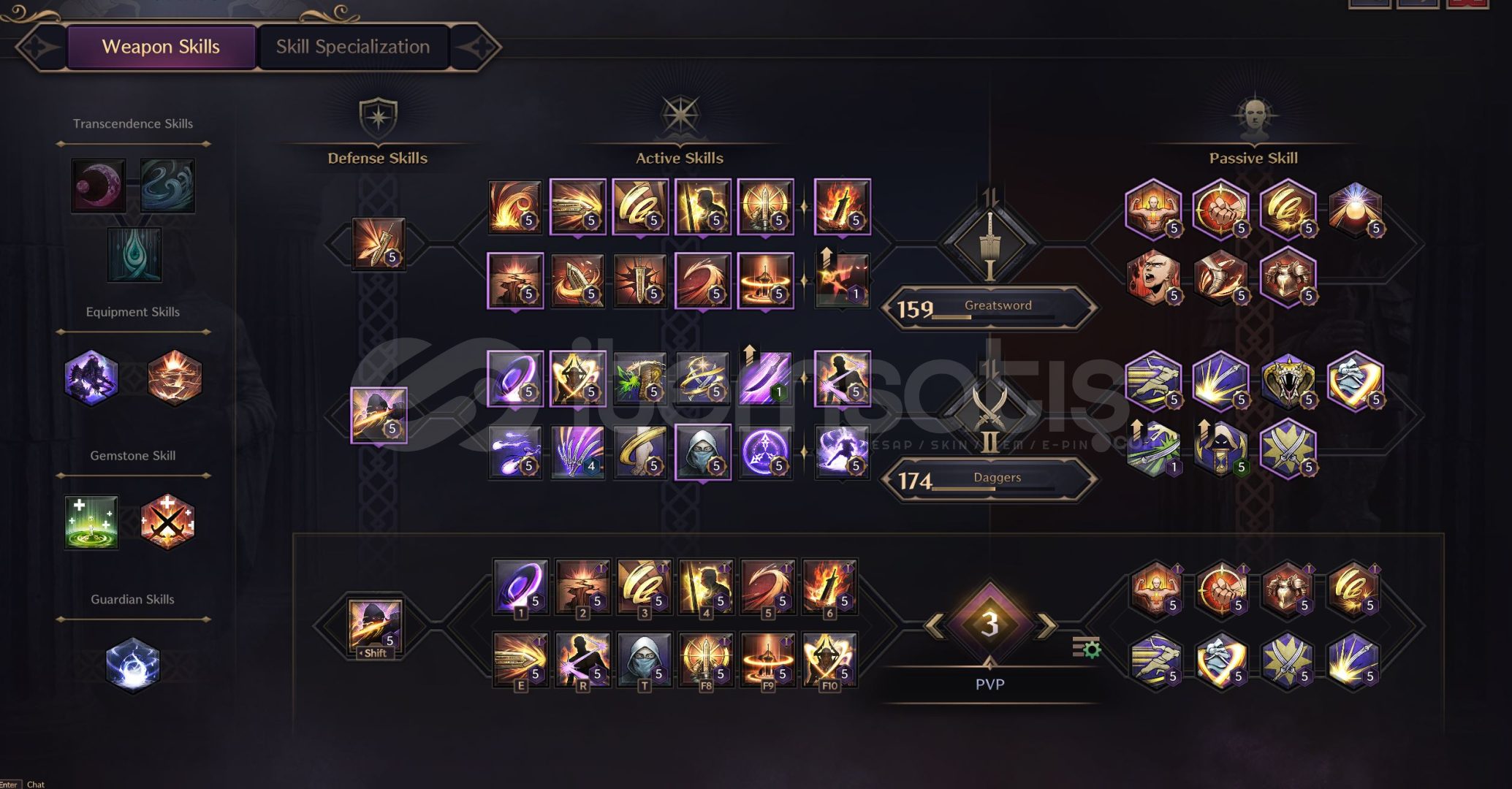Switch to the Skill Specialization tab
Image resolution: width=1512 pixels, height=789 pixels.
353,47
